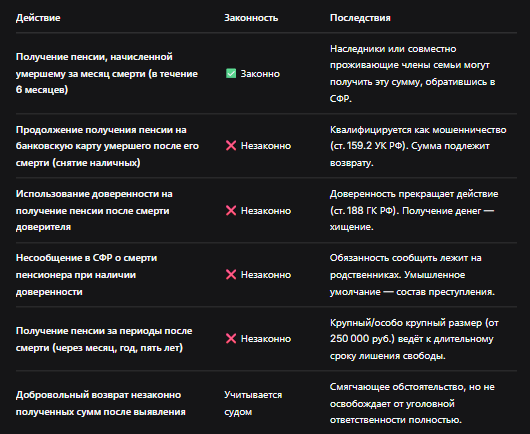The width and height of the screenshot is (530, 434).
Task: Click the ст. 188 ГК РФ reference text
Action: coord(364,211)
